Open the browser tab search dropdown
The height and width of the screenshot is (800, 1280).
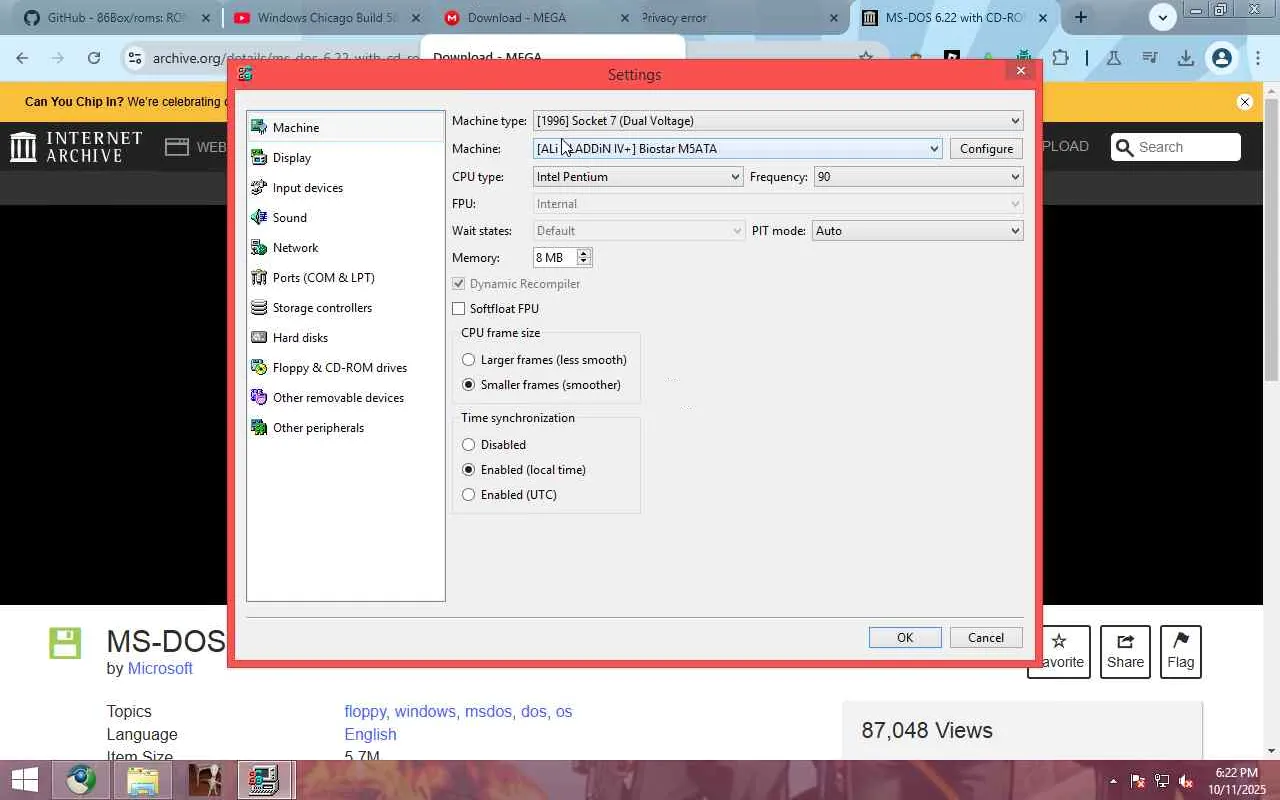1162,17
